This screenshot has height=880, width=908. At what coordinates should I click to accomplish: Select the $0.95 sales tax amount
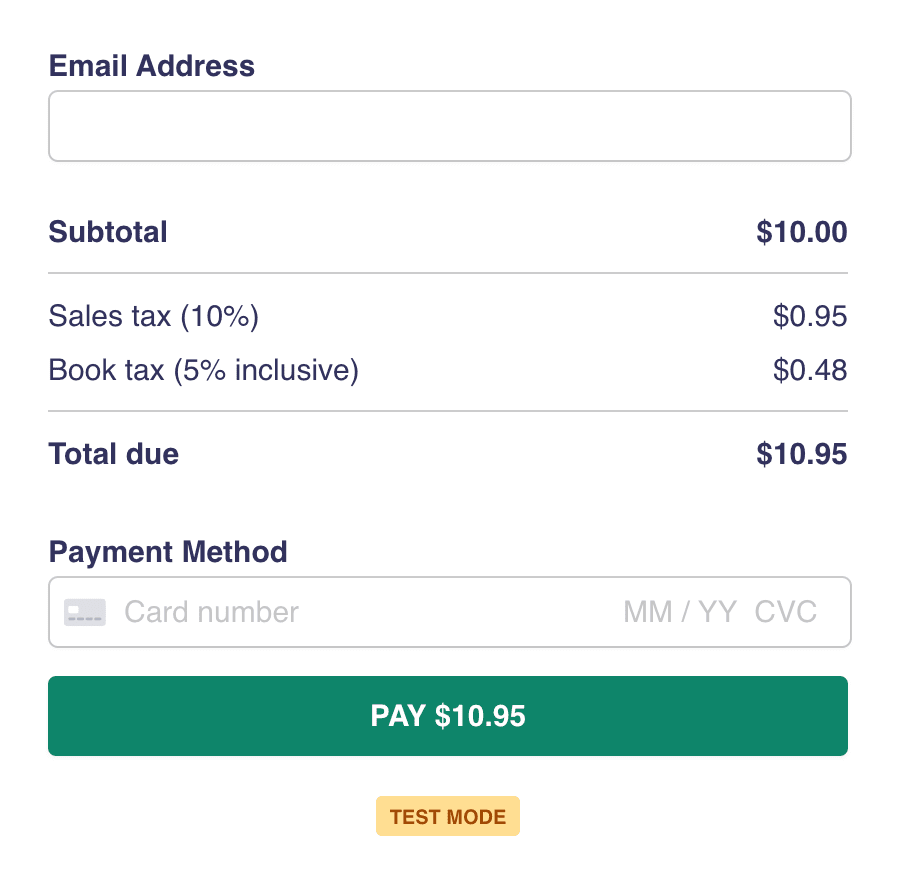pos(809,317)
